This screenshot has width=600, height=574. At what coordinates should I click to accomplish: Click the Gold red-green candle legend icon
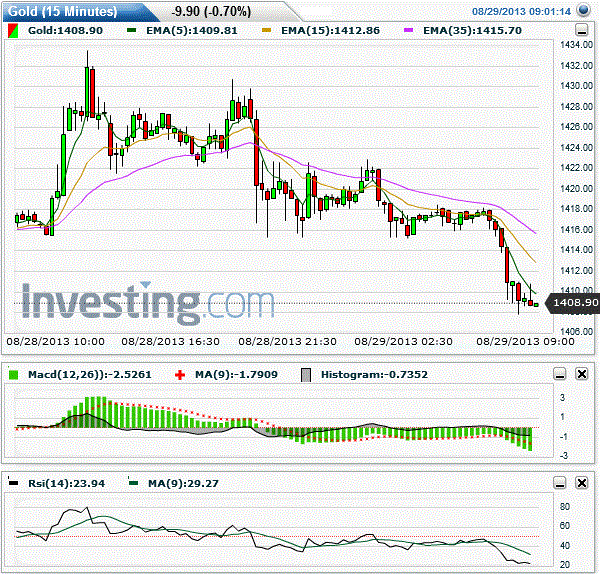tap(13, 31)
